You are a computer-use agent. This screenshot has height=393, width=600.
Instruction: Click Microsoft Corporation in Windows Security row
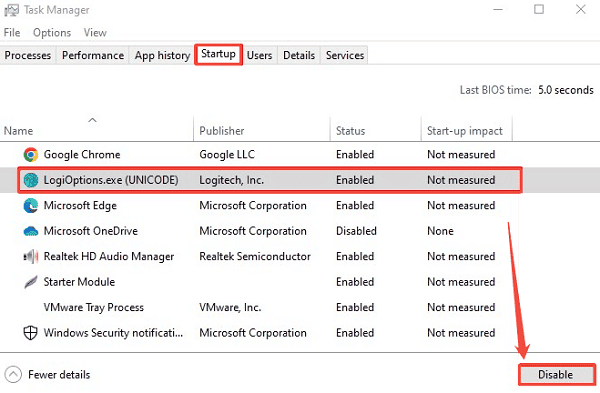253,333
